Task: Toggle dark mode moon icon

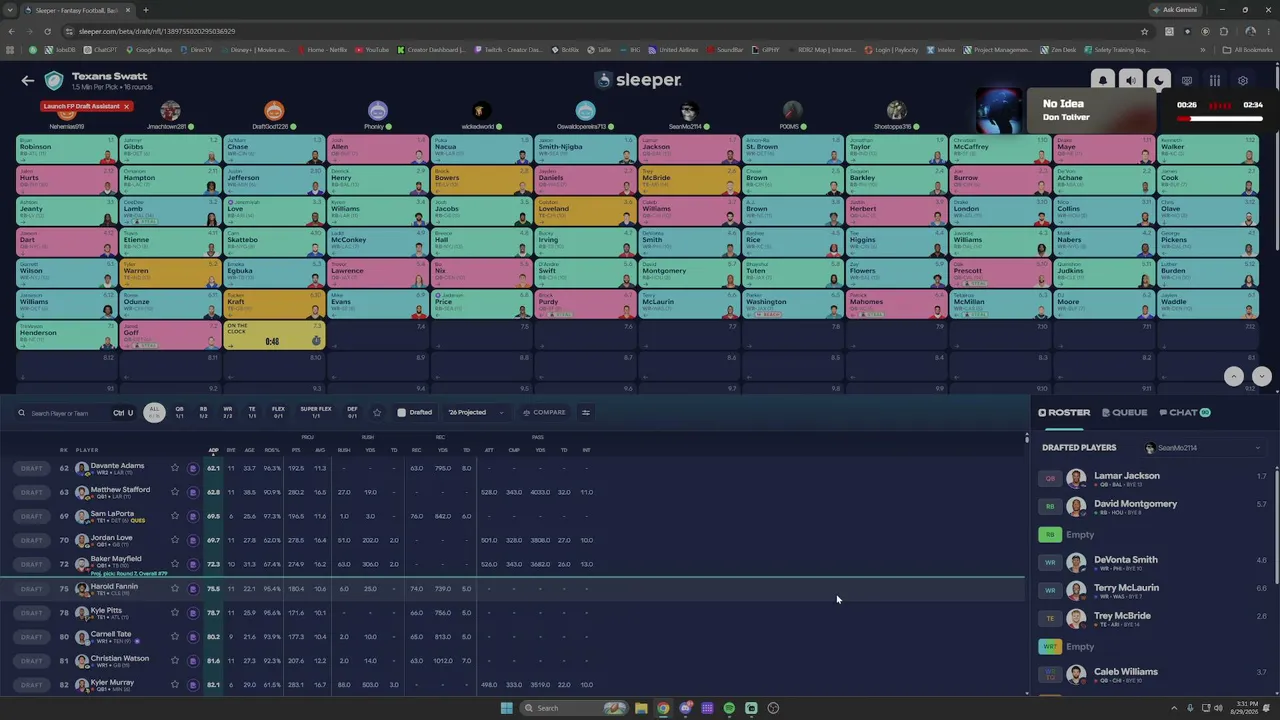Action: click(1159, 81)
